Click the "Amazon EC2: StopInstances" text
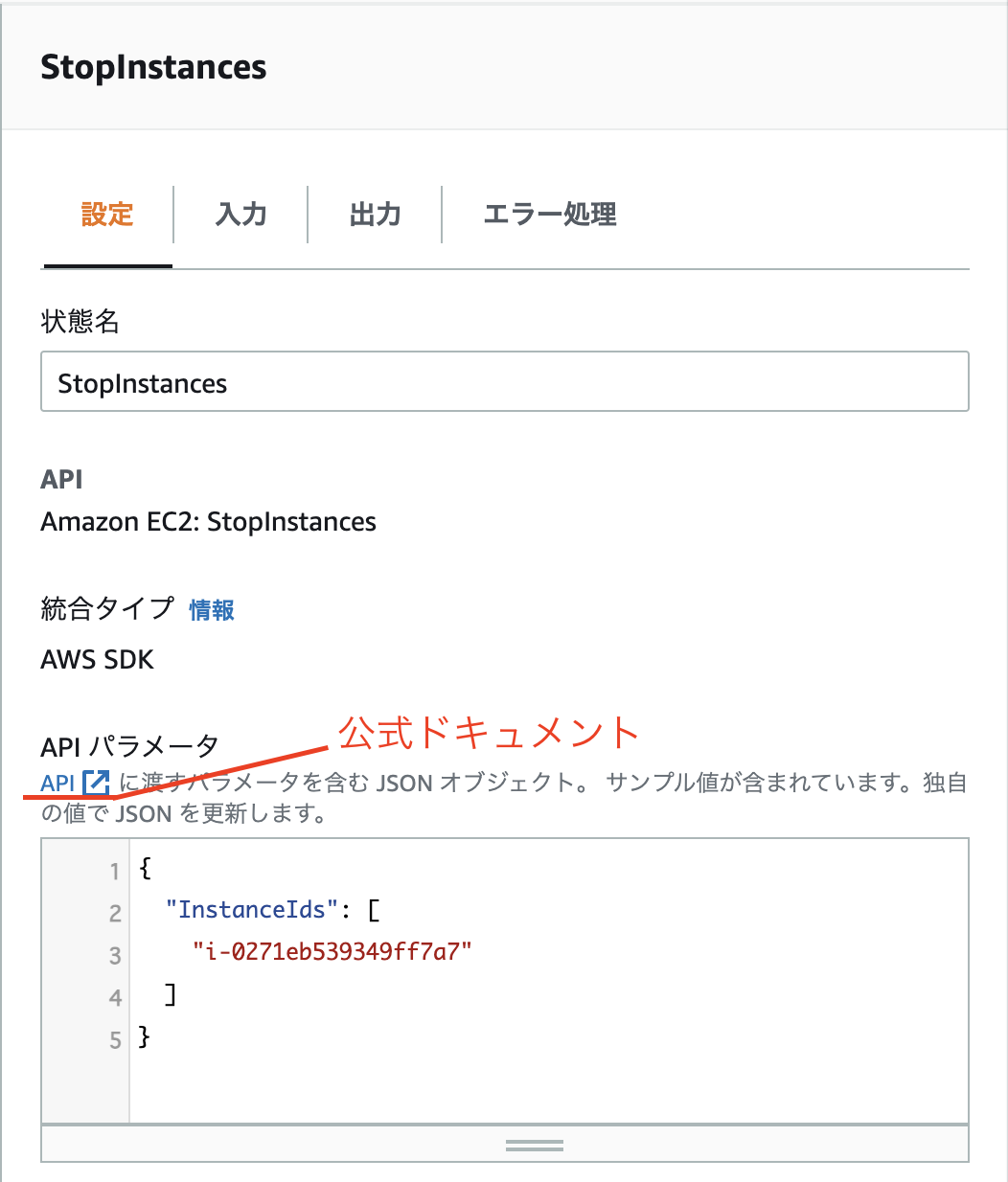 209,522
